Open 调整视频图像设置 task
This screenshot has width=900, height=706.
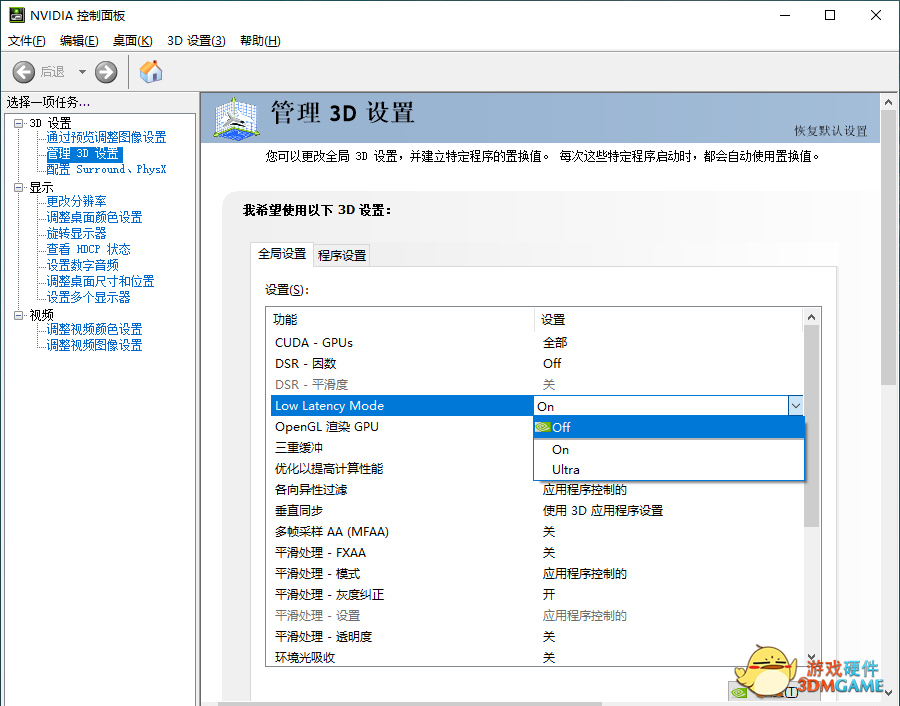point(94,346)
